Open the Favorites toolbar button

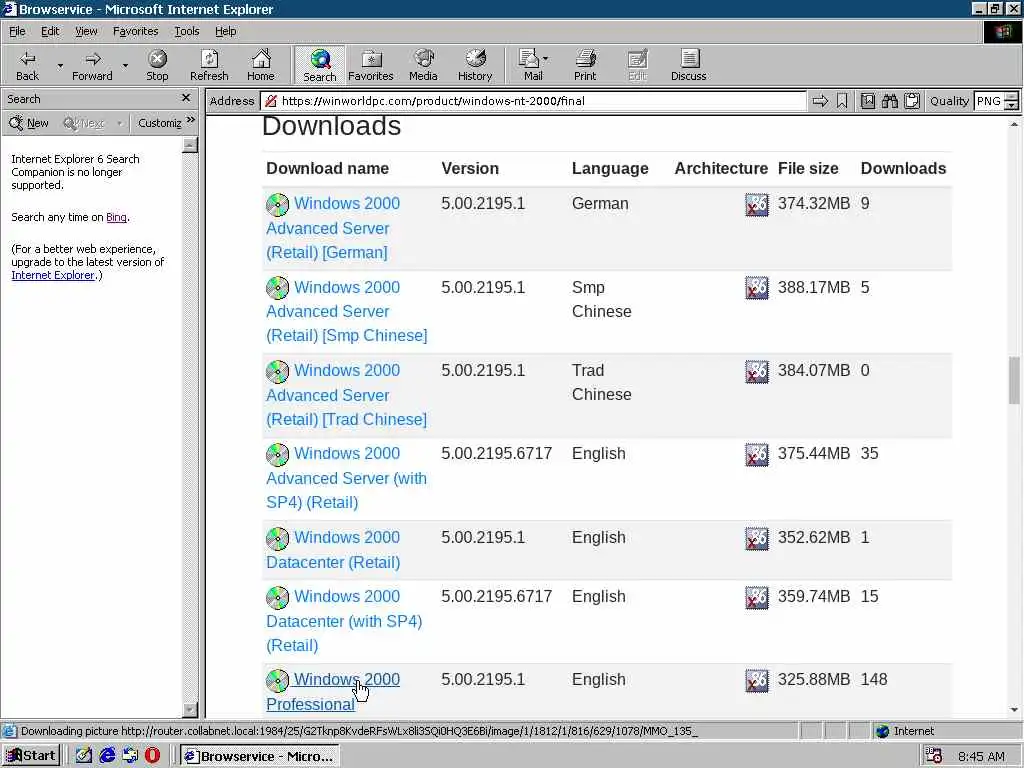(x=371, y=65)
